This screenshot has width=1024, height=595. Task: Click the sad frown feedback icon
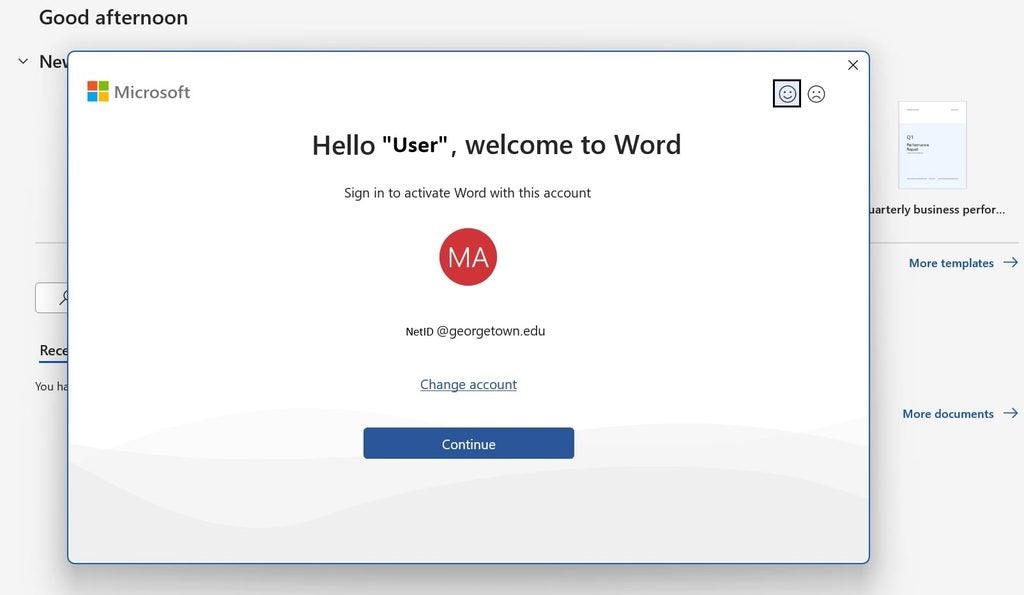816,94
